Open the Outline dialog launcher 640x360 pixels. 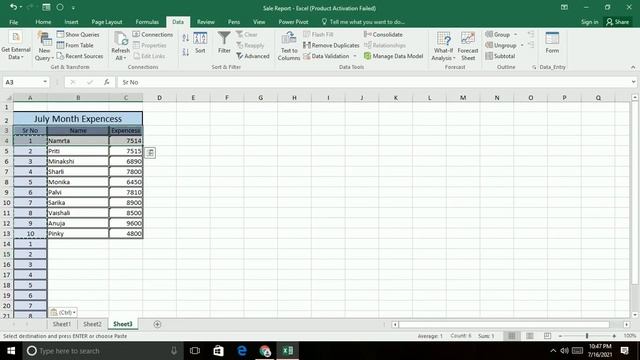[534, 67]
